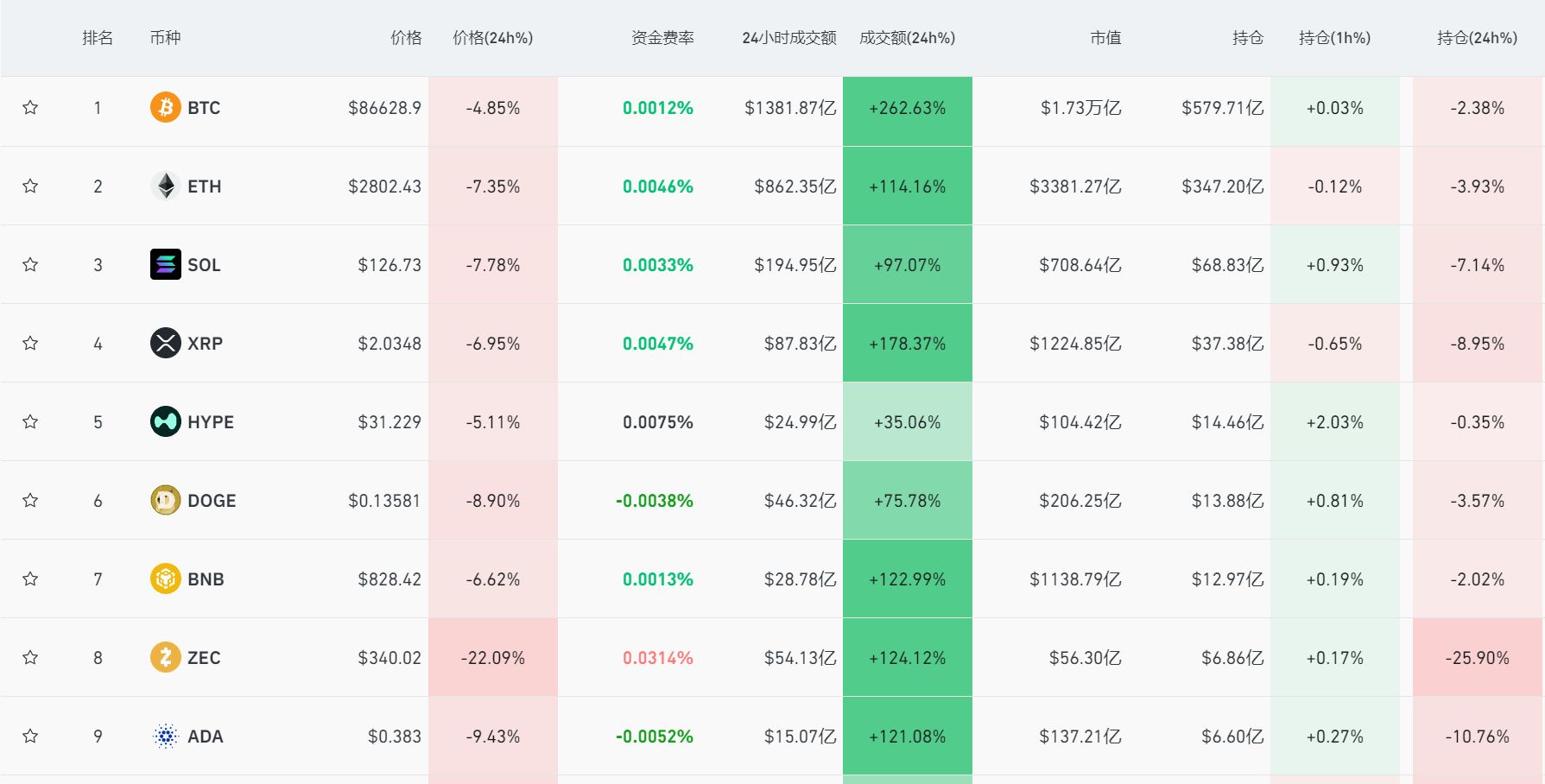Image resolution: width=1545 pixels, height=784 pixels.
Task: Sort table by 市值 column header
Action: 1105,38
